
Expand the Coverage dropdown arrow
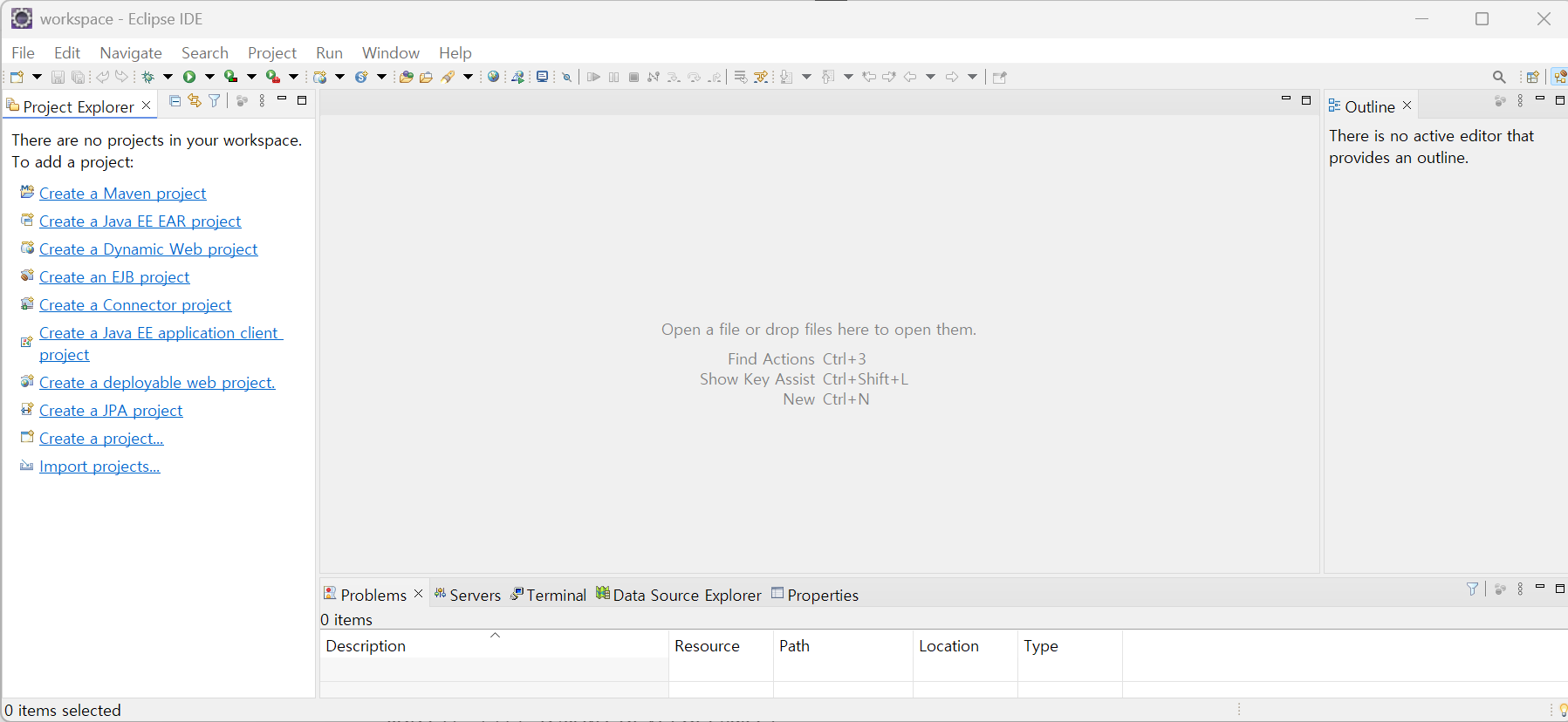pos(251,77)
